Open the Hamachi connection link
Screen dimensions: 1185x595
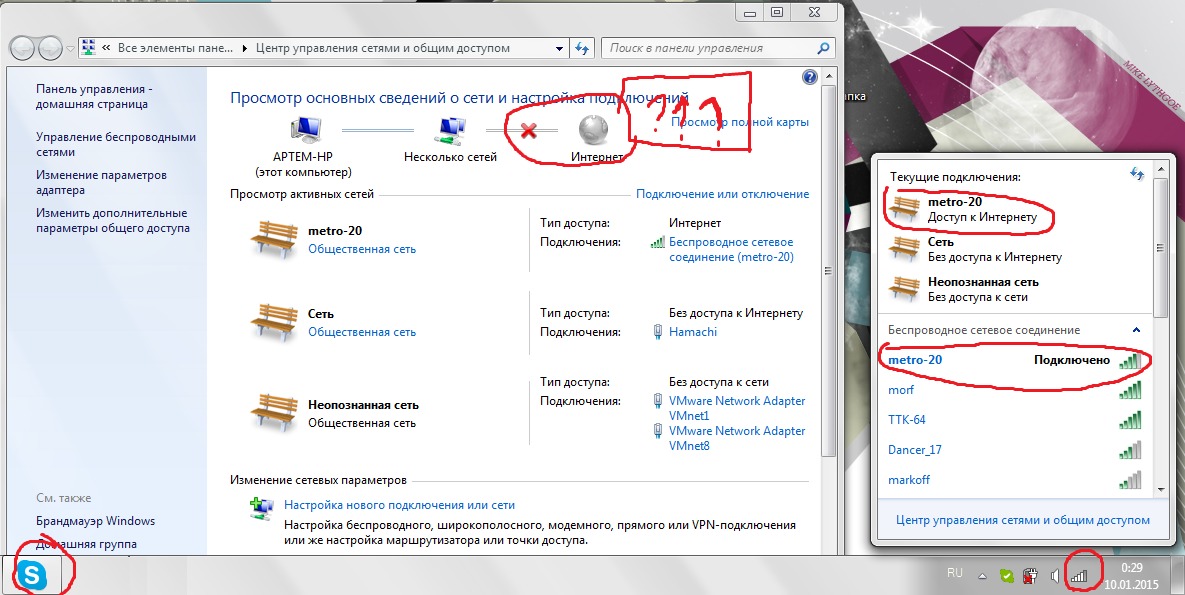(693, 332)
